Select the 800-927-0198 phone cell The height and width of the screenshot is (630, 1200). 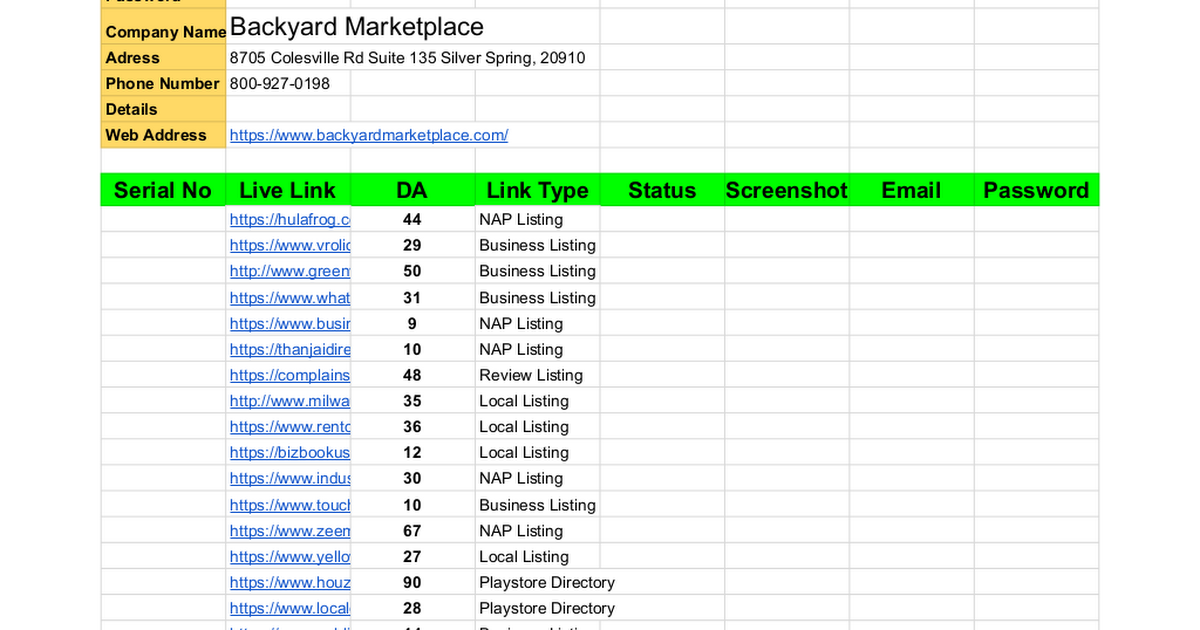[x=288, y=84]
